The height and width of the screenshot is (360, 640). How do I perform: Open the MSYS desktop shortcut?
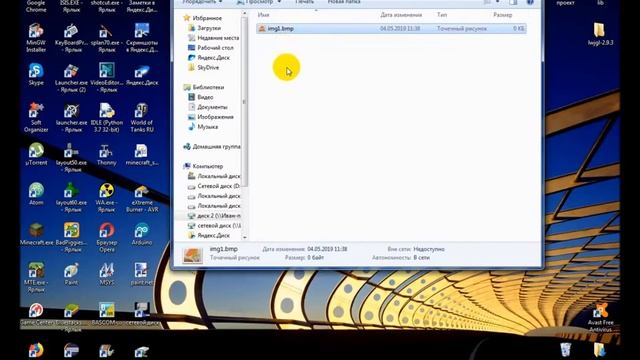107,274
